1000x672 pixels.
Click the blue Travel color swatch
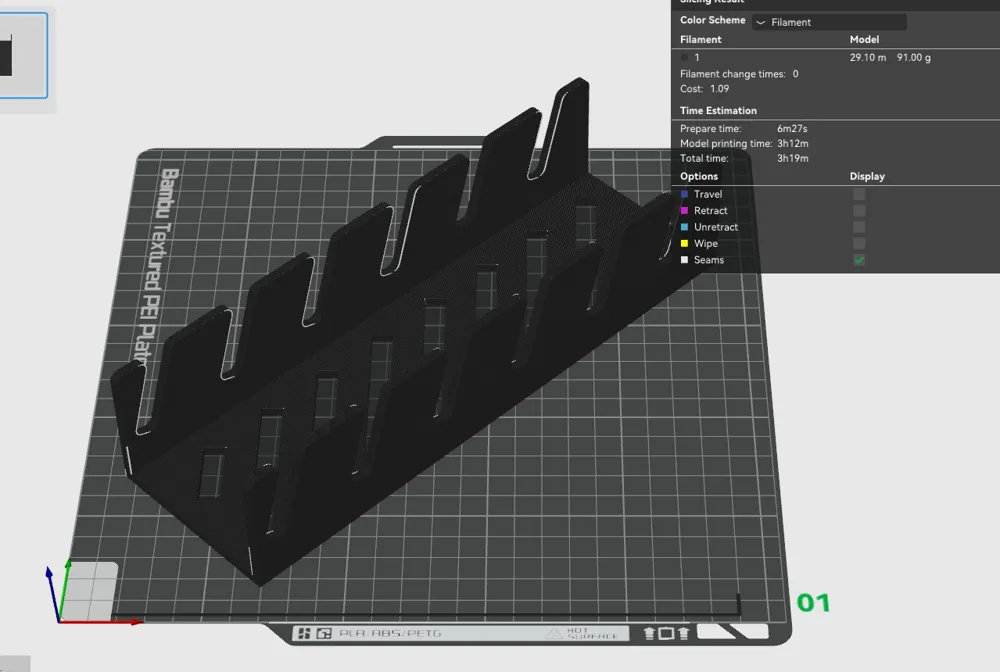[684, 194]
